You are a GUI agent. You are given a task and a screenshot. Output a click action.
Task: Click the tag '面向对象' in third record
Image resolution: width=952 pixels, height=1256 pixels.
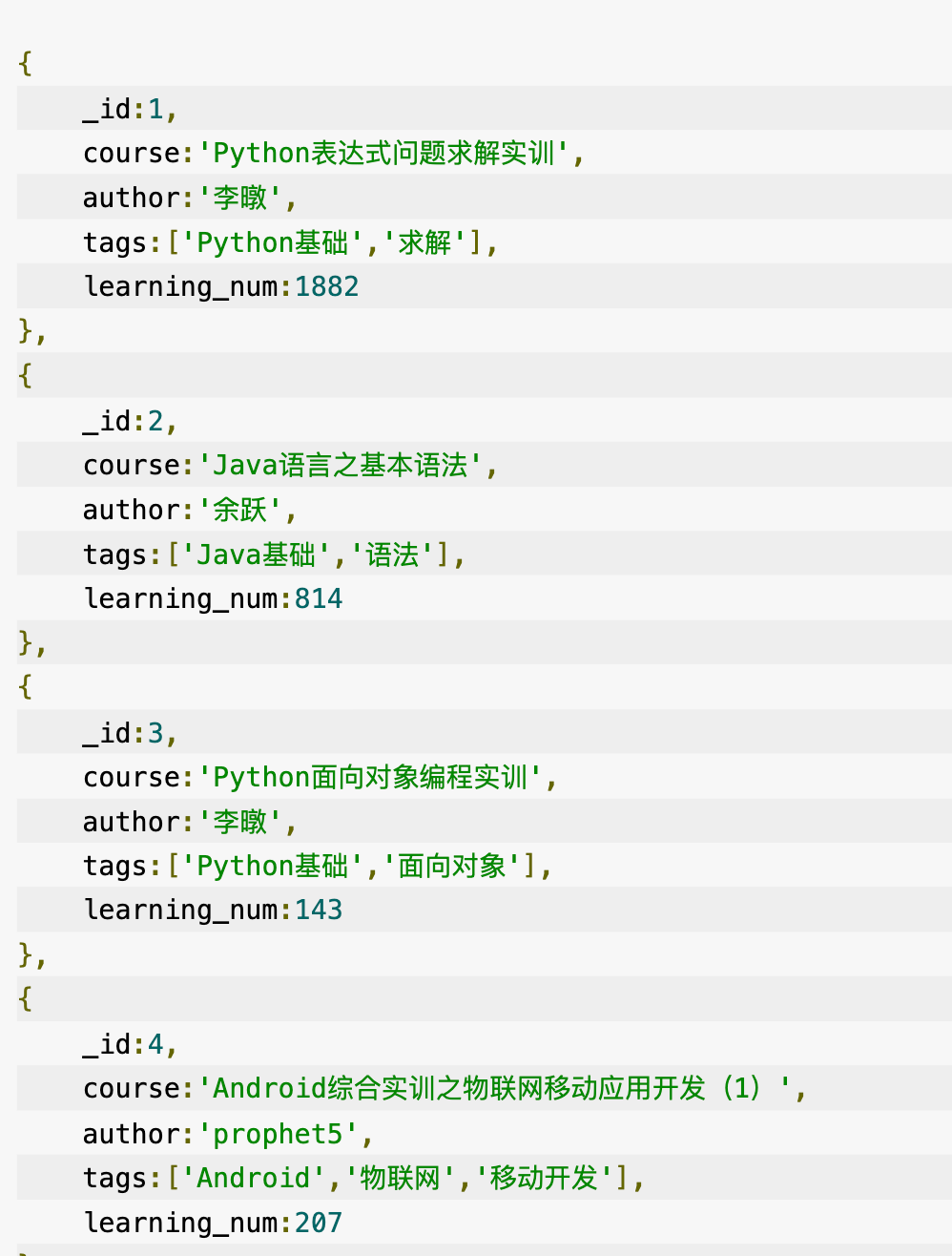pos(451,866)
